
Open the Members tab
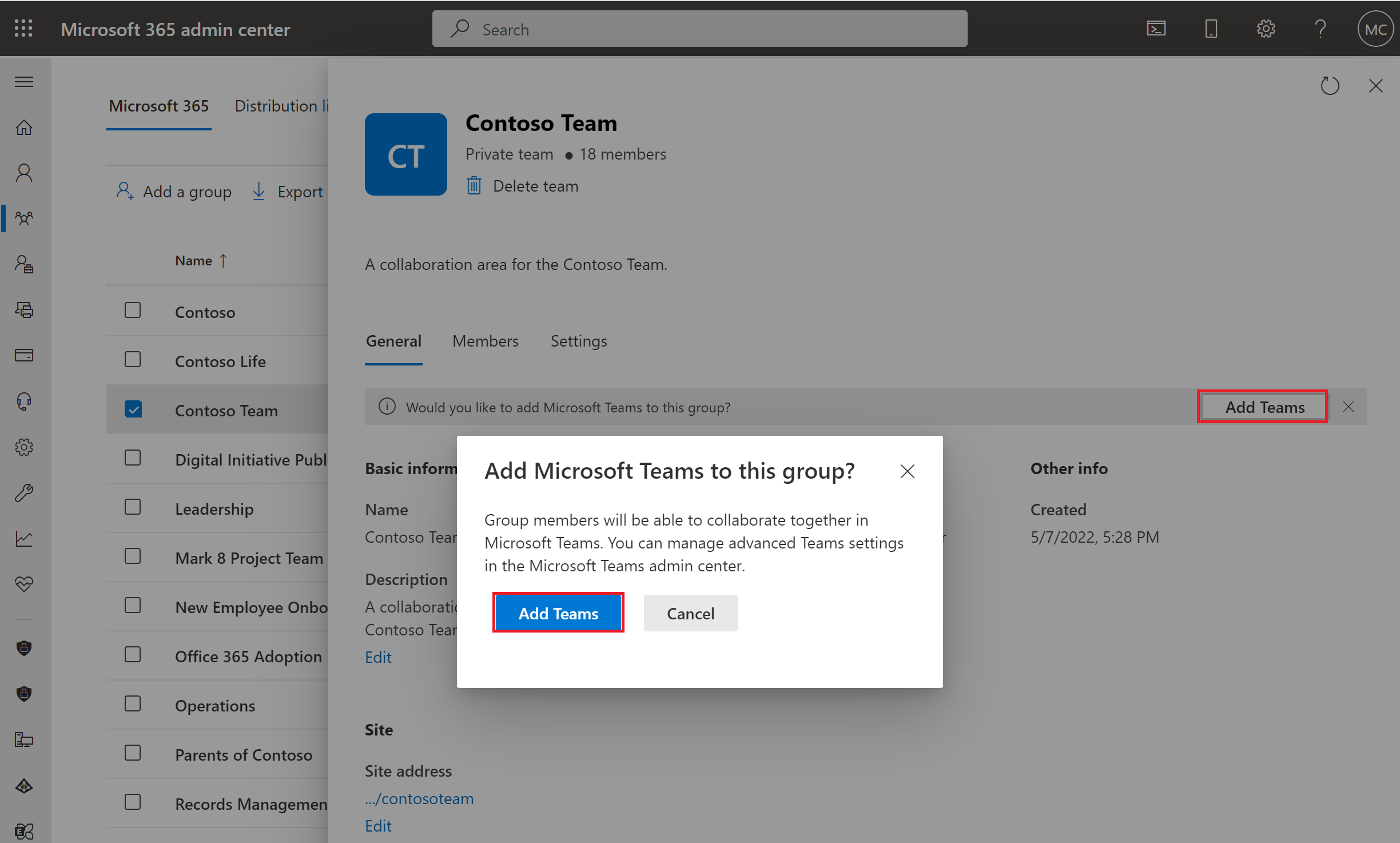click(x=485, y=341)
